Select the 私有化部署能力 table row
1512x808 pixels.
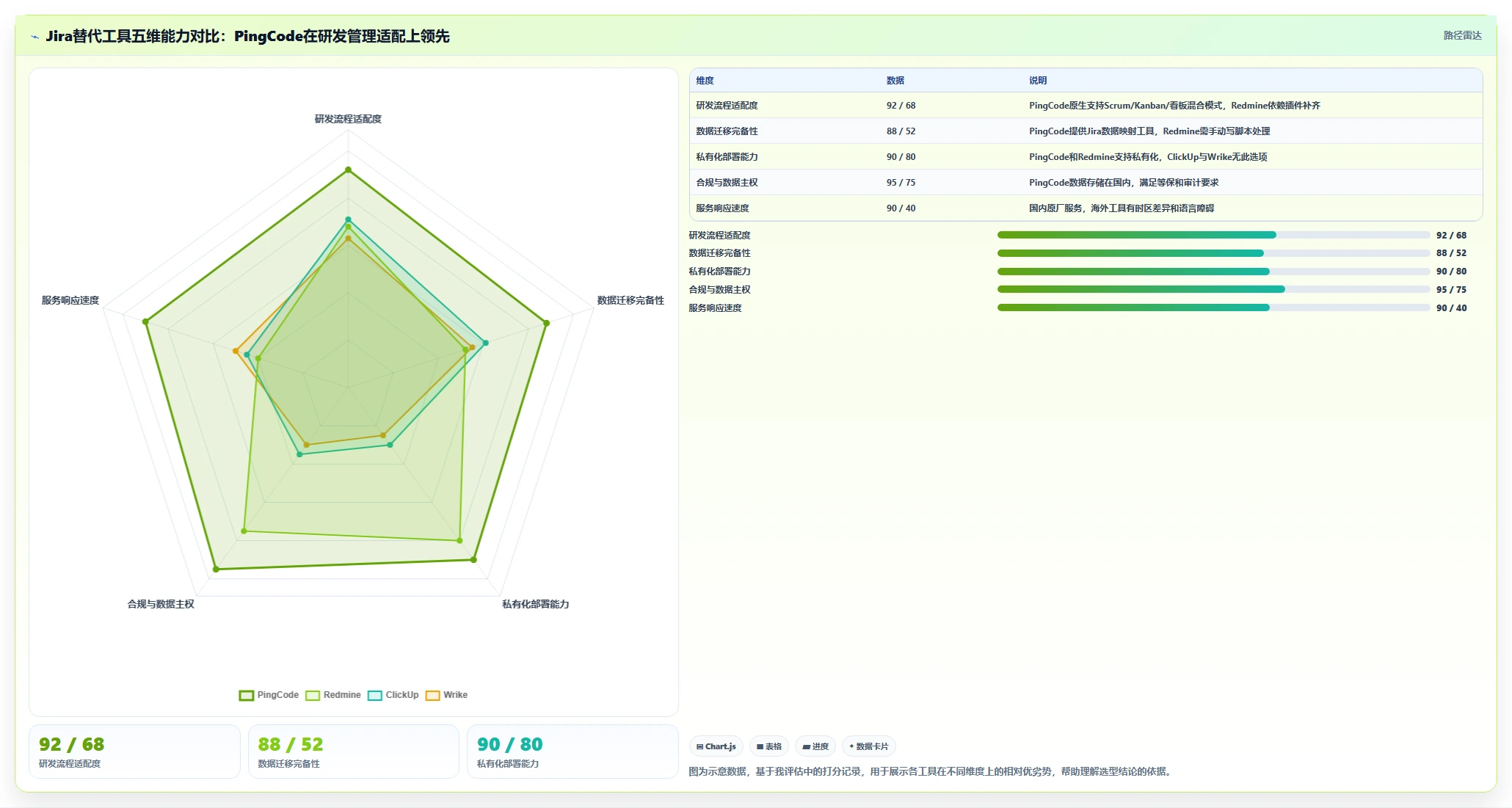pyautogui.click(x=1086, y=157)
